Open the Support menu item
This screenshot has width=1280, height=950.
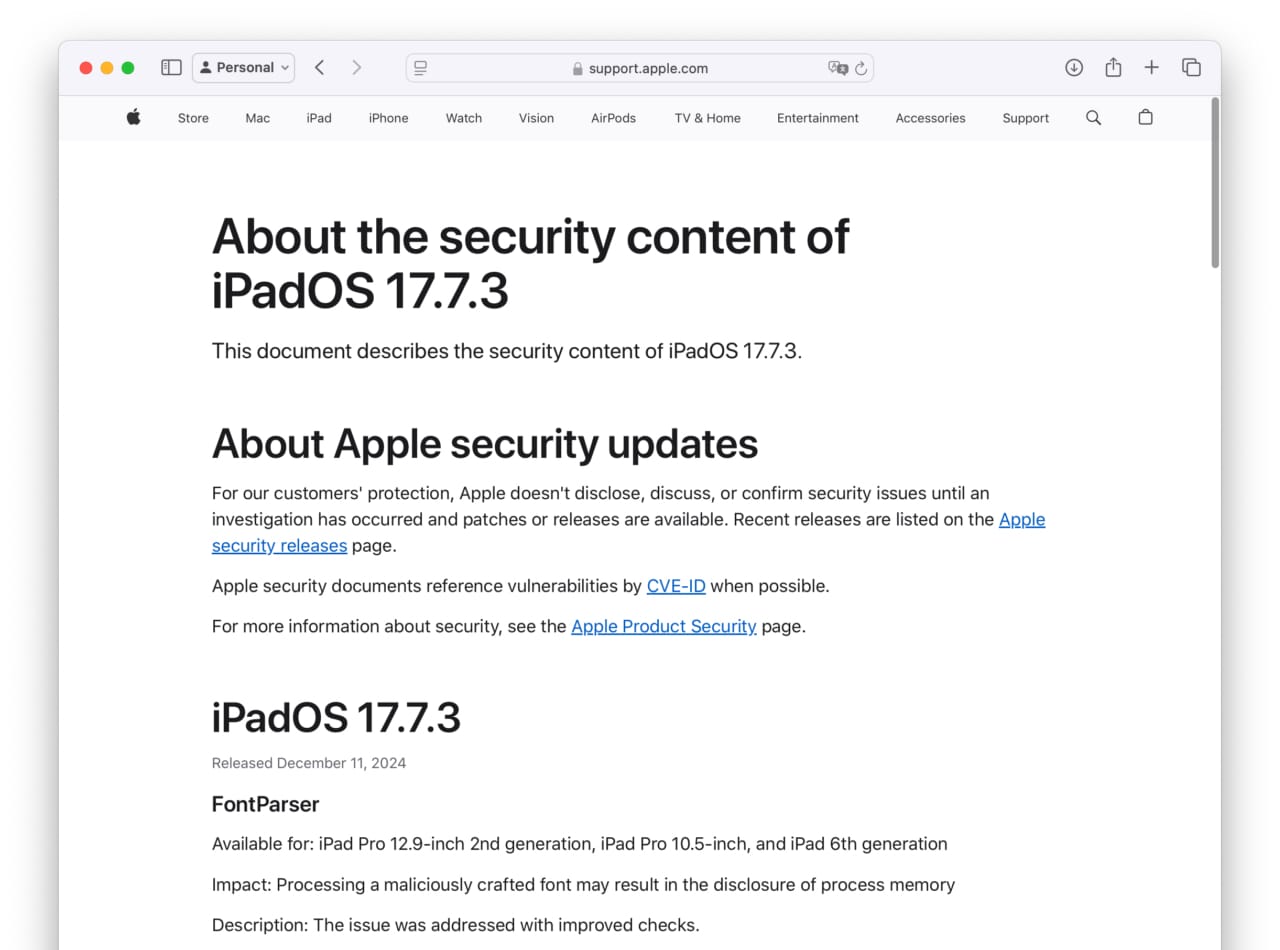(x=1026, y=118)
